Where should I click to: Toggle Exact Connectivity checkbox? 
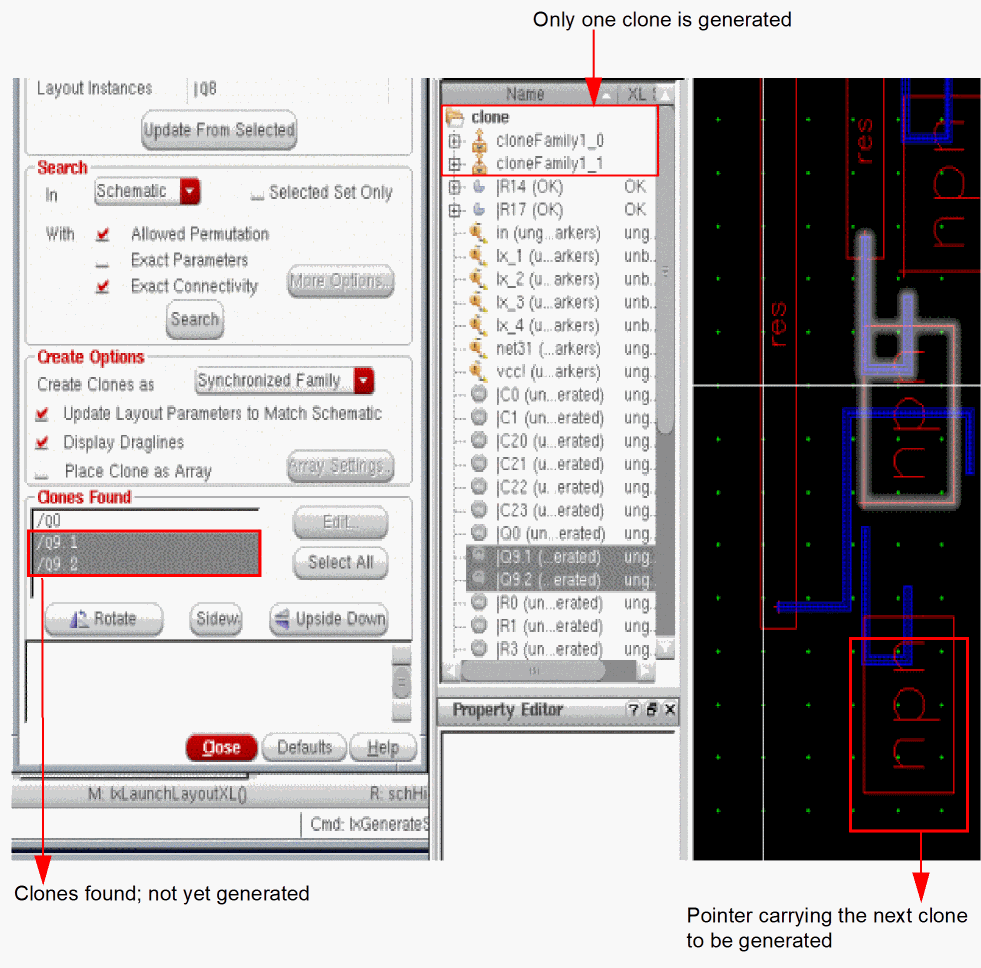(x=103, y=287)
